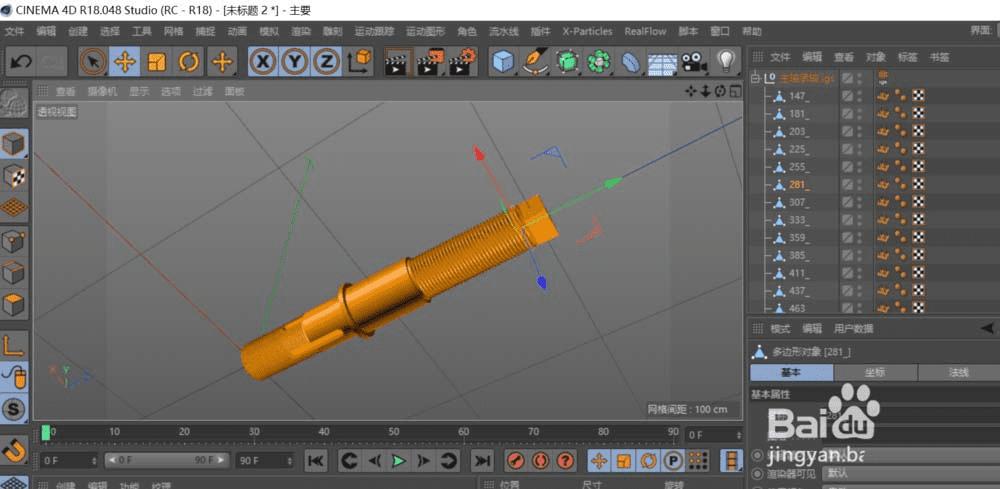Toggle X axis lock
This screenshot has width=1000, height=489.
[x=263, y=62]
